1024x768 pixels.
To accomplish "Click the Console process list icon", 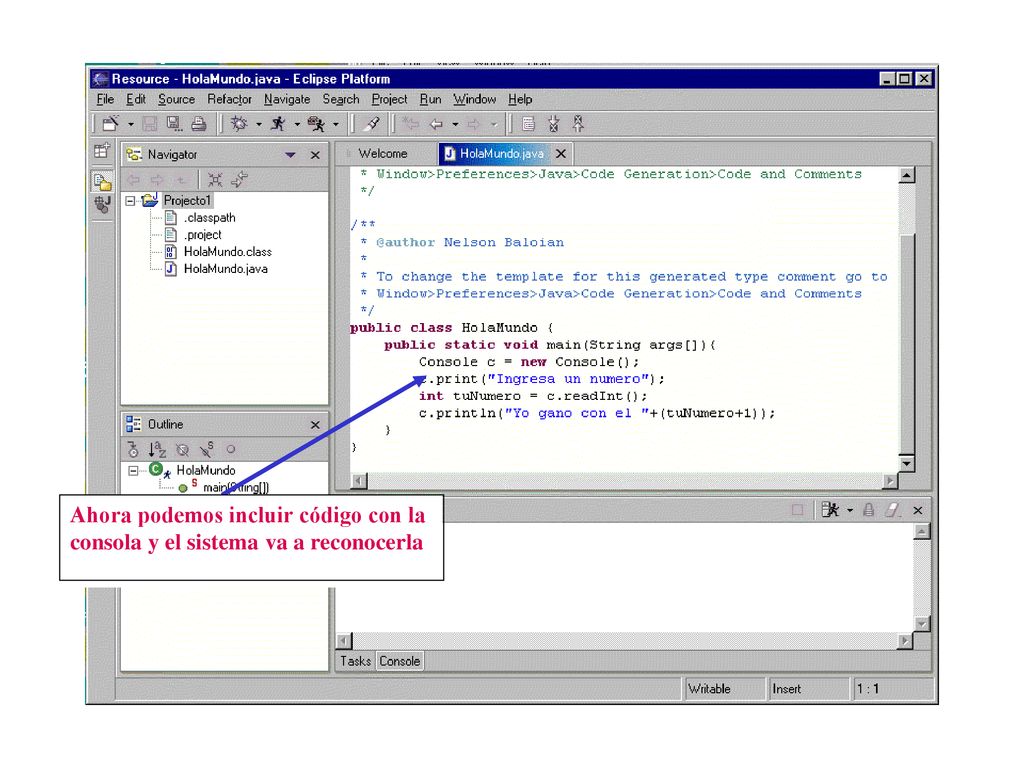I will click(830, 510).
